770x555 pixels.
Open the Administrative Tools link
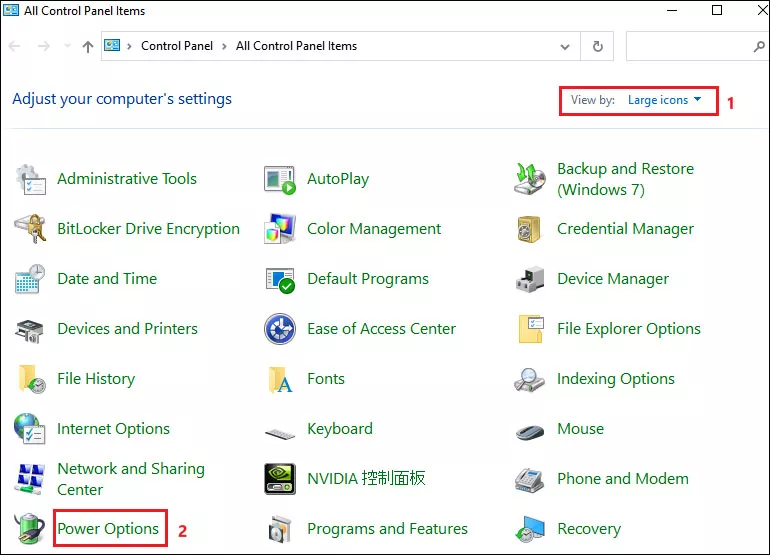point(127,179)
